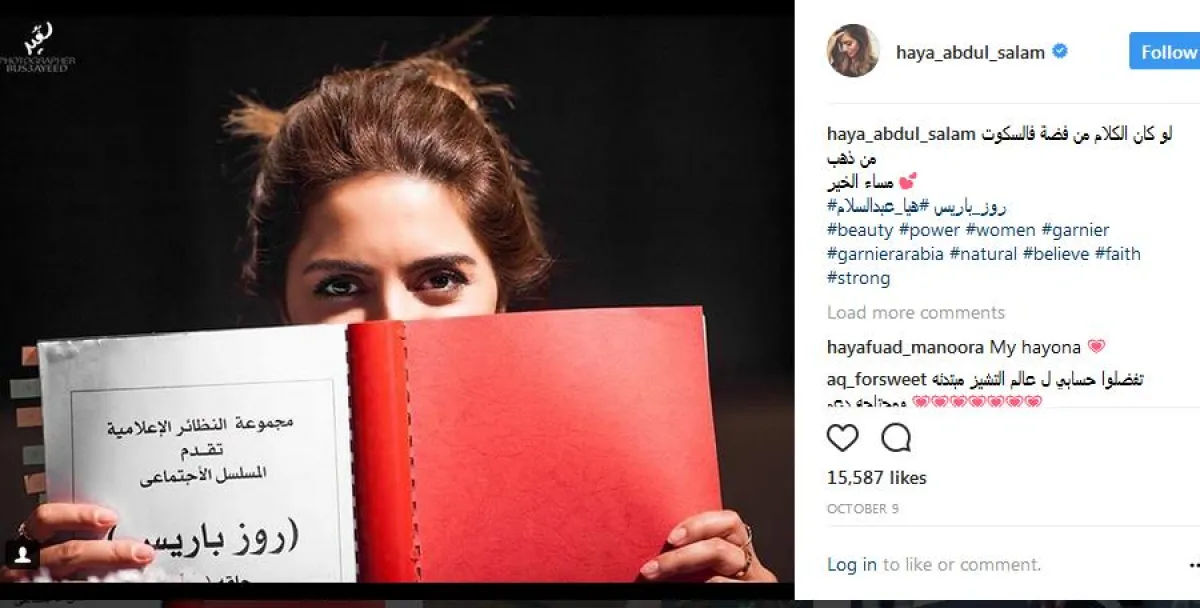View the 15,587 likes list
The height and width of the screenshot is (608, 1200).
pos(877,478)
